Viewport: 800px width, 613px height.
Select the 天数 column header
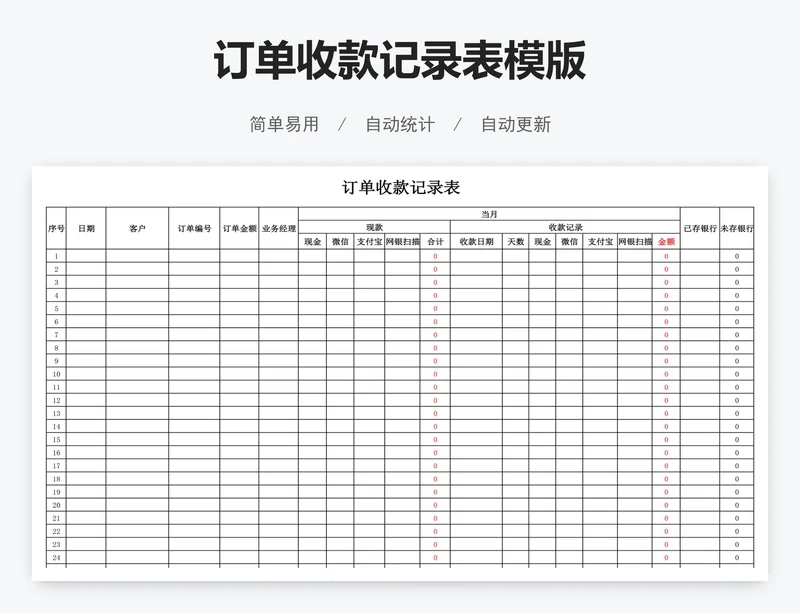click(x=516, y=242)
